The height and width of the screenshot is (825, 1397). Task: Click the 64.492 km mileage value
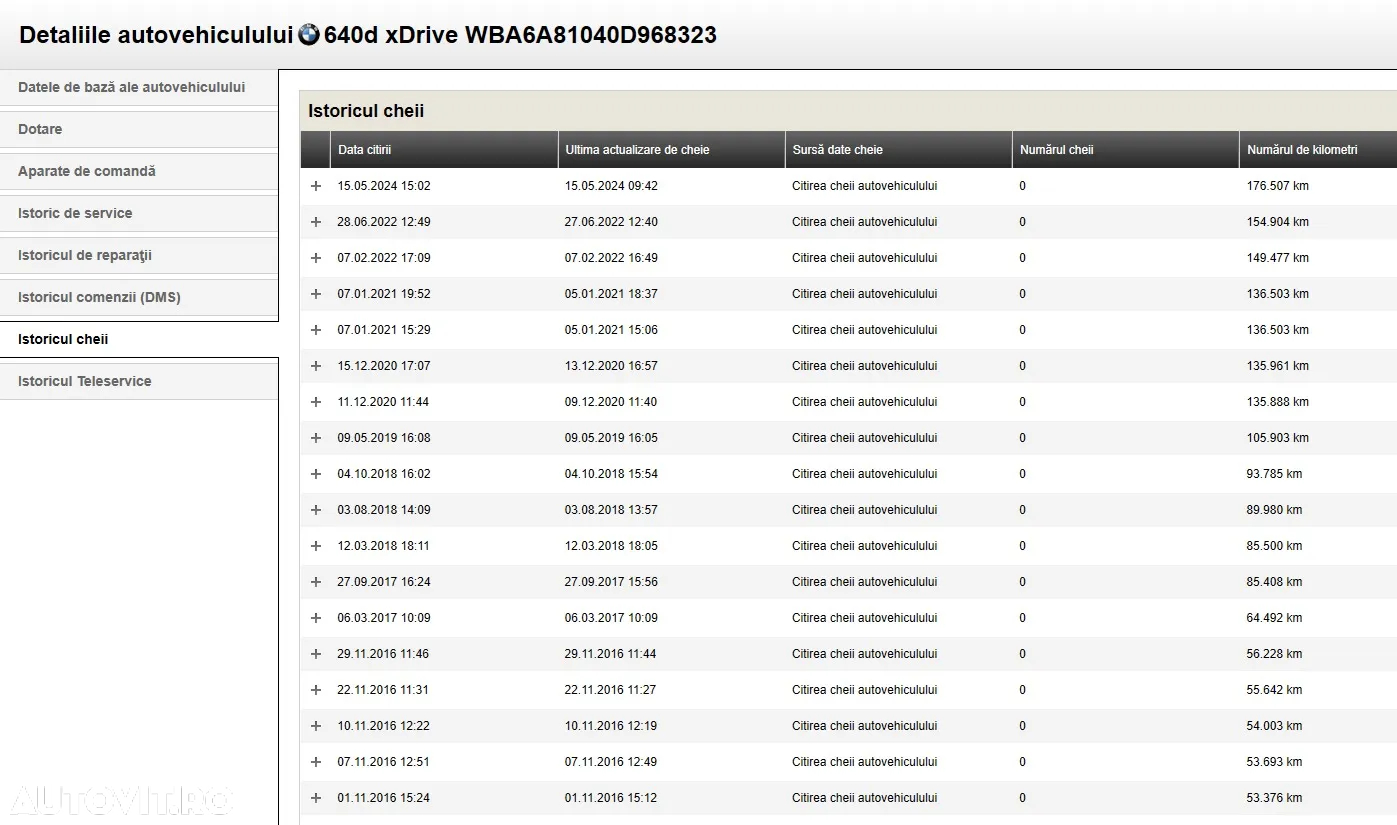click(x=1274, y=618)
